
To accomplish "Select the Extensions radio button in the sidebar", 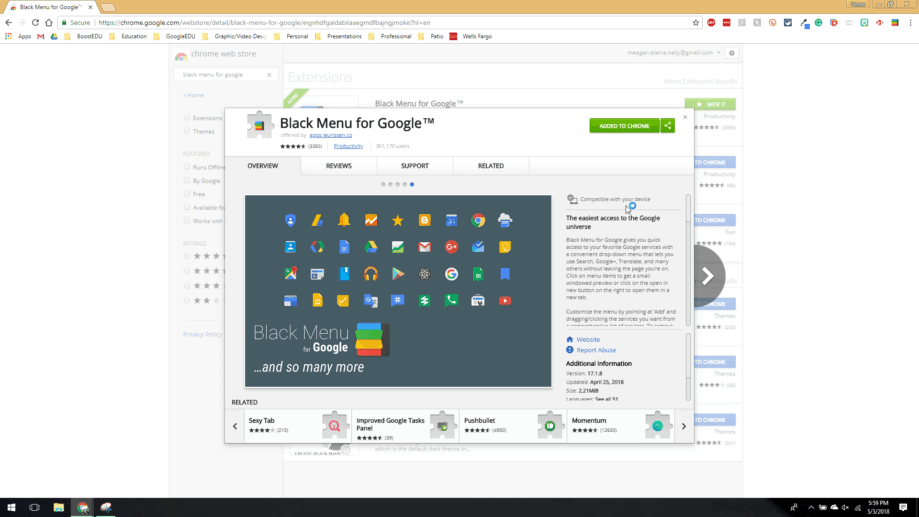I will [x=187, y=118].
